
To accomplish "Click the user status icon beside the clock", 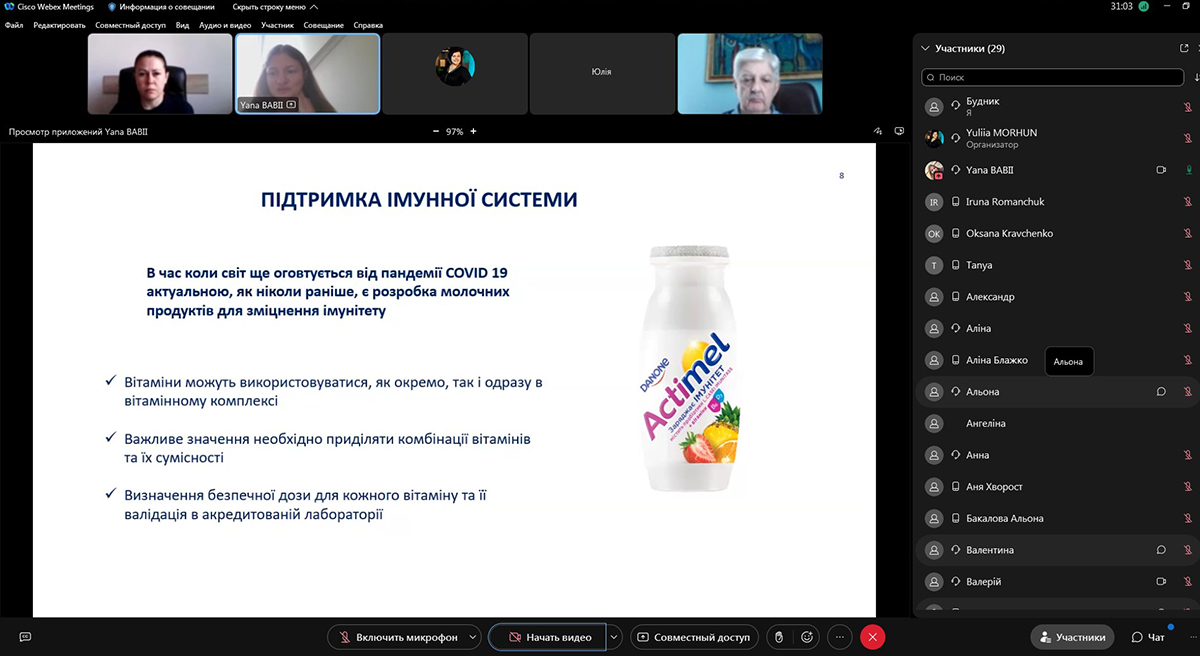I will point(1143,6).
